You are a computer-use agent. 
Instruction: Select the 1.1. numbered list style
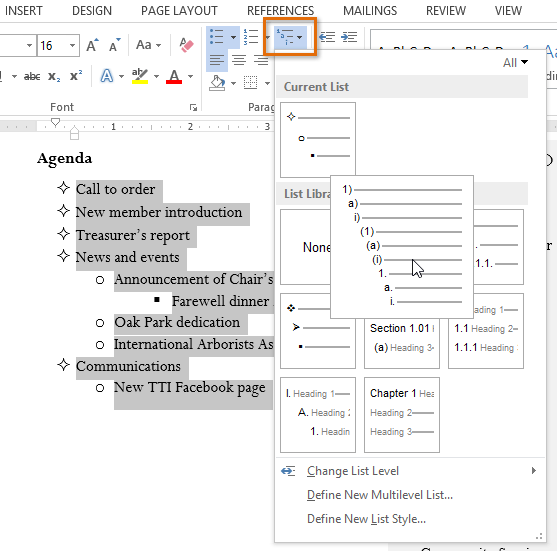point(498,247)
